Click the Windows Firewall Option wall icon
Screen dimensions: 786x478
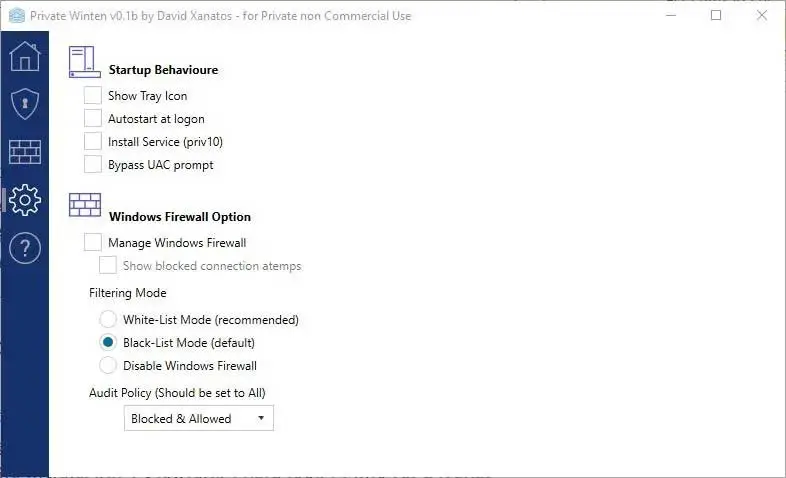(x=84, y=206)
